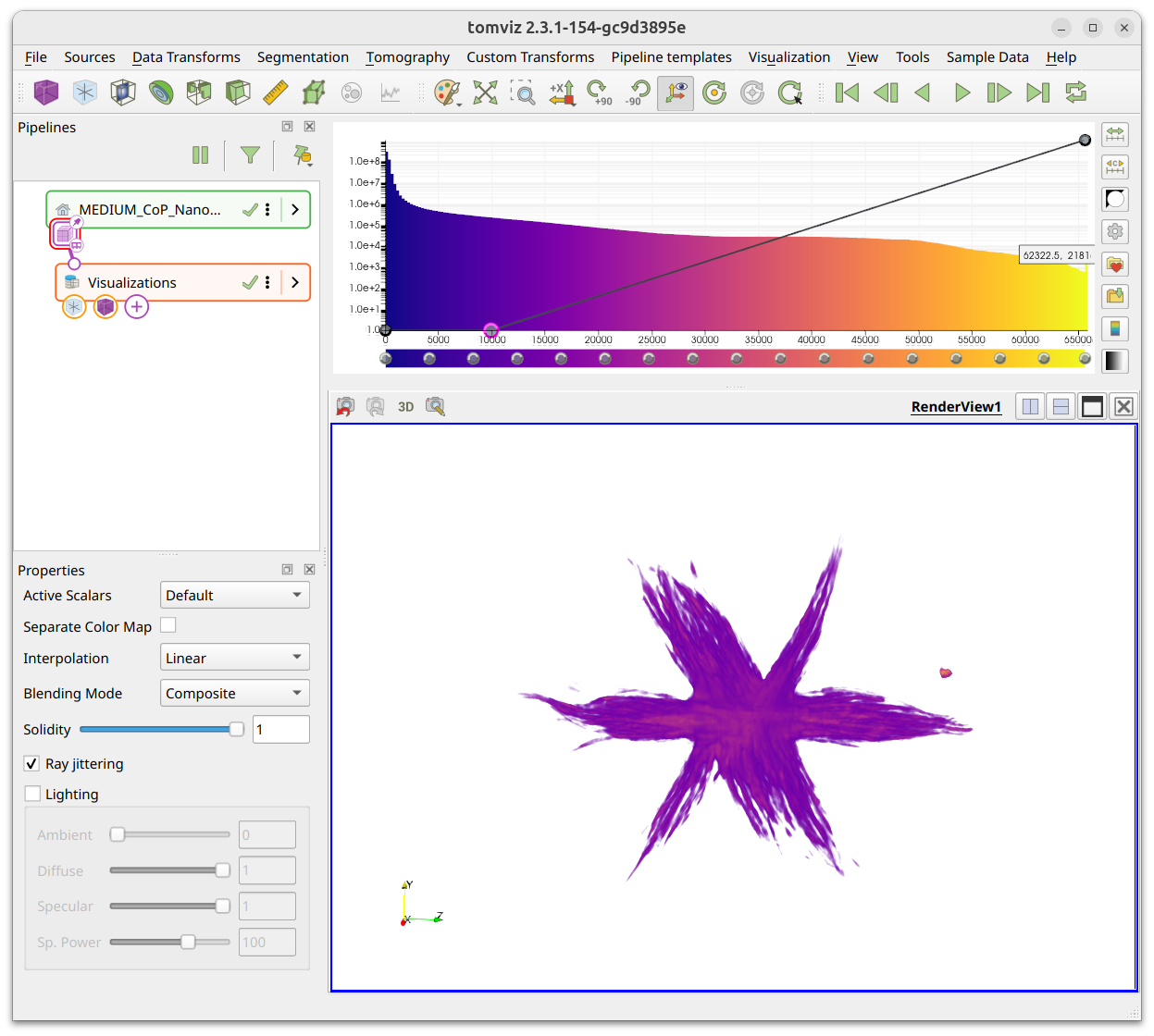Play animation in reverse
This screenshot has width=1154, height=1036.
click(x=923, y=92)
